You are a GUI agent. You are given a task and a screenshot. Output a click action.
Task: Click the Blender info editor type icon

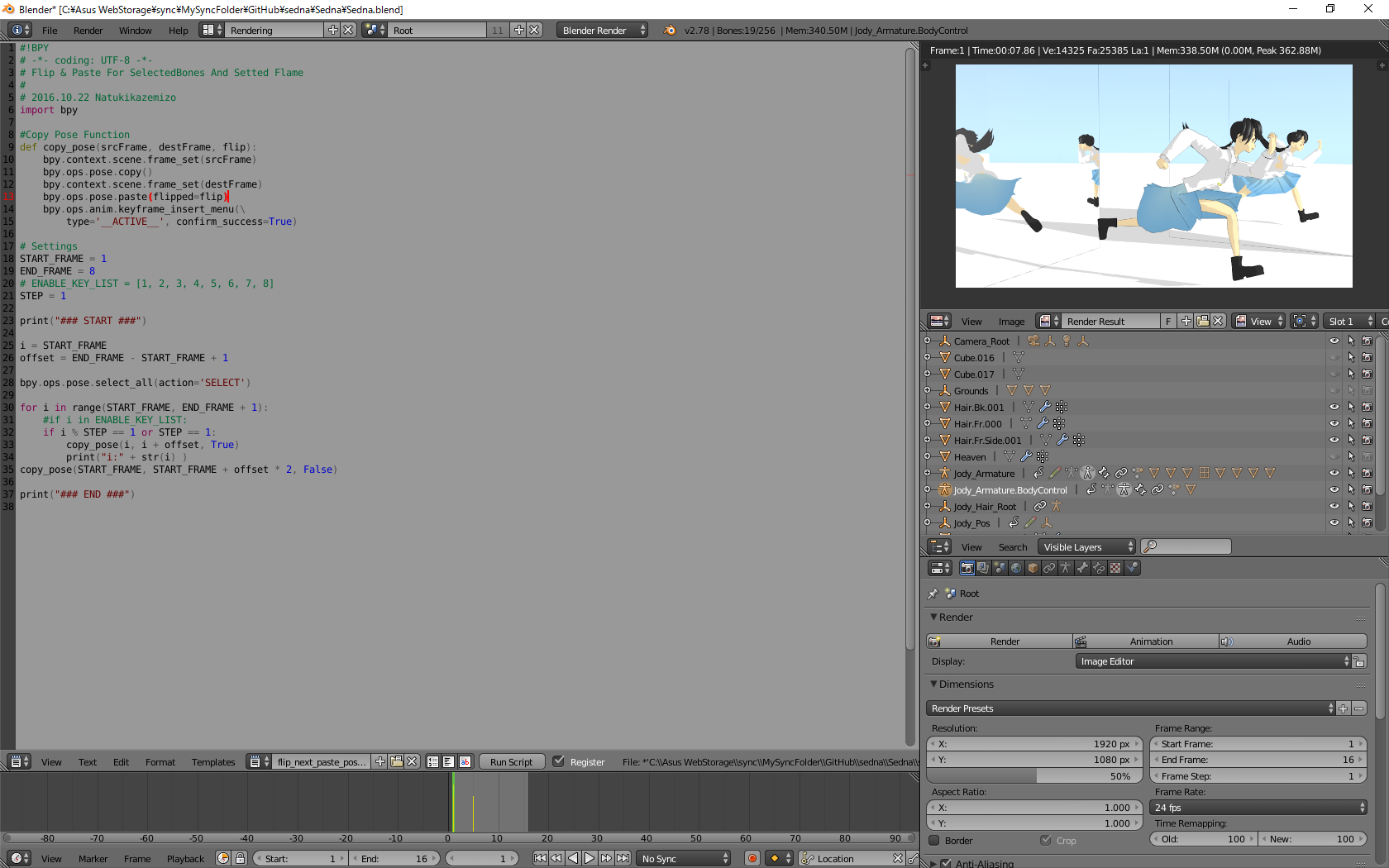pyautogui.click(x=19, y=30)
